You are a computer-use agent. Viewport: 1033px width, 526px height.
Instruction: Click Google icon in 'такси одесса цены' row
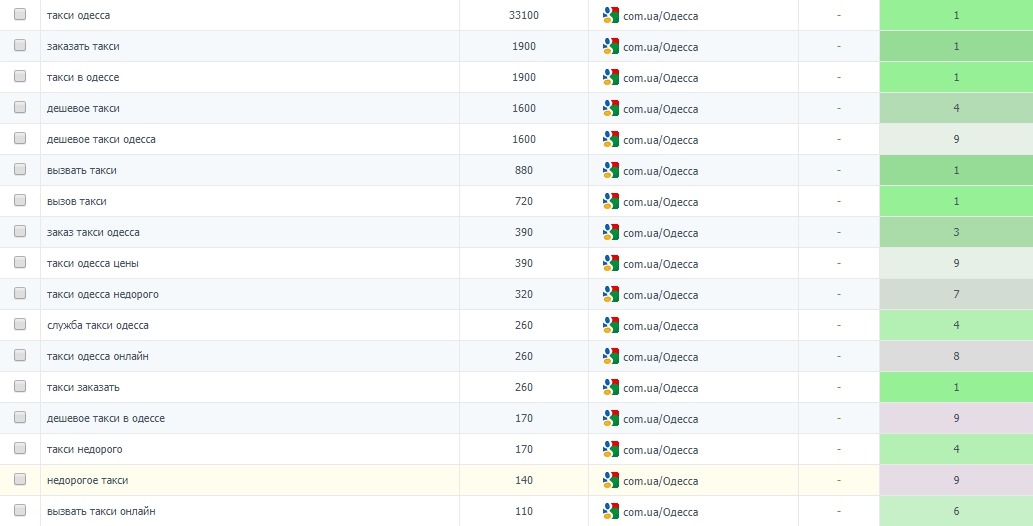(x=611, y=263)
